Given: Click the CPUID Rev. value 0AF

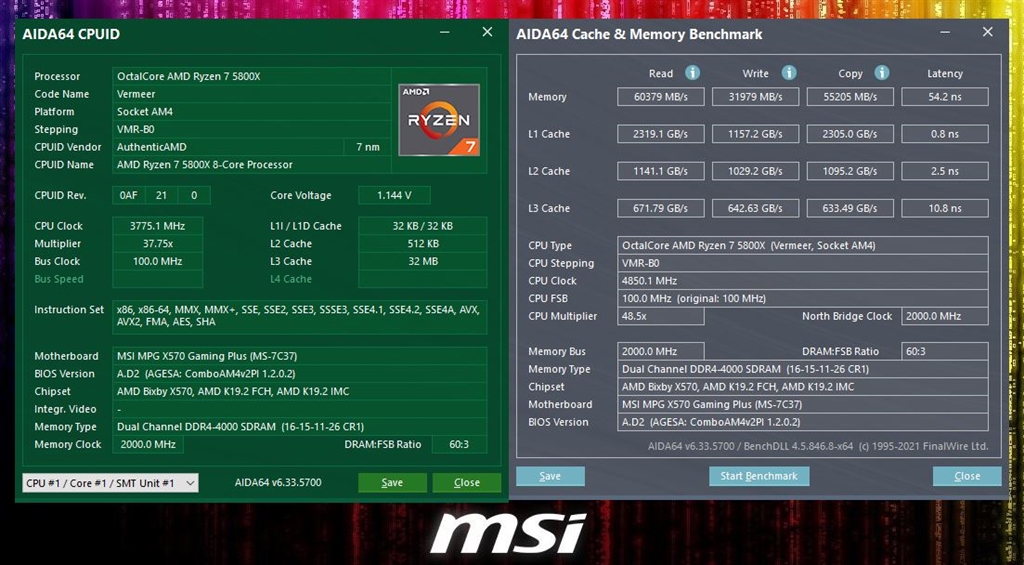Looking at the screenshot, I should pos(128,195).
